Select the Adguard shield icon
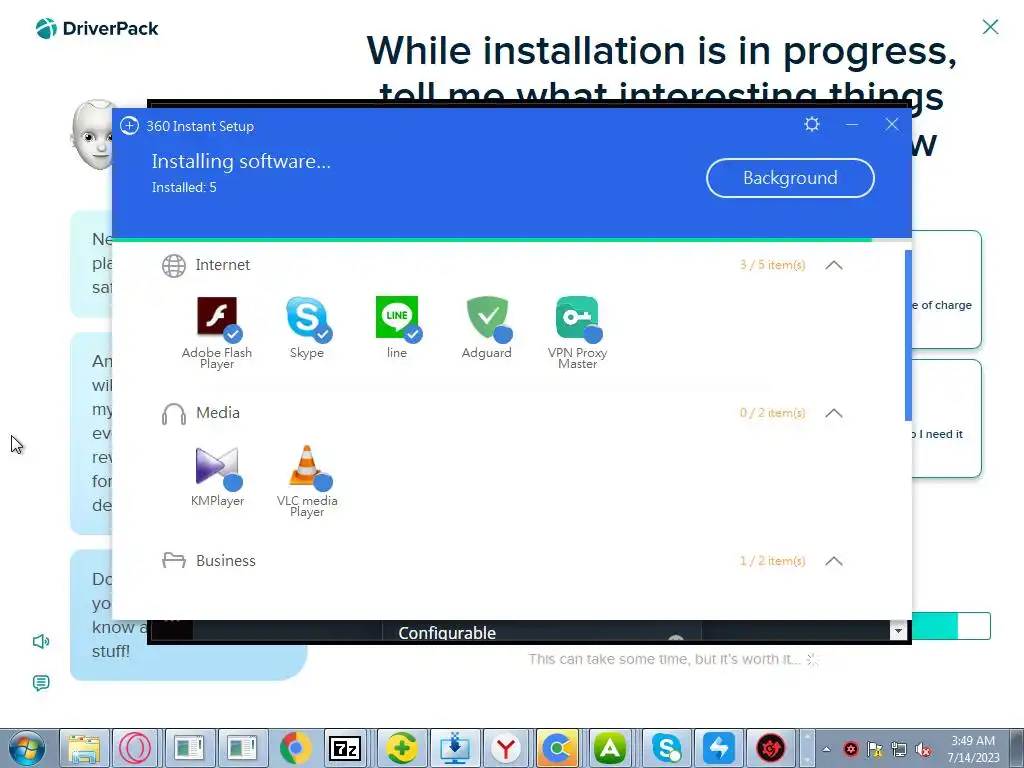This screenshot has height=768, width=1024. 487,316
